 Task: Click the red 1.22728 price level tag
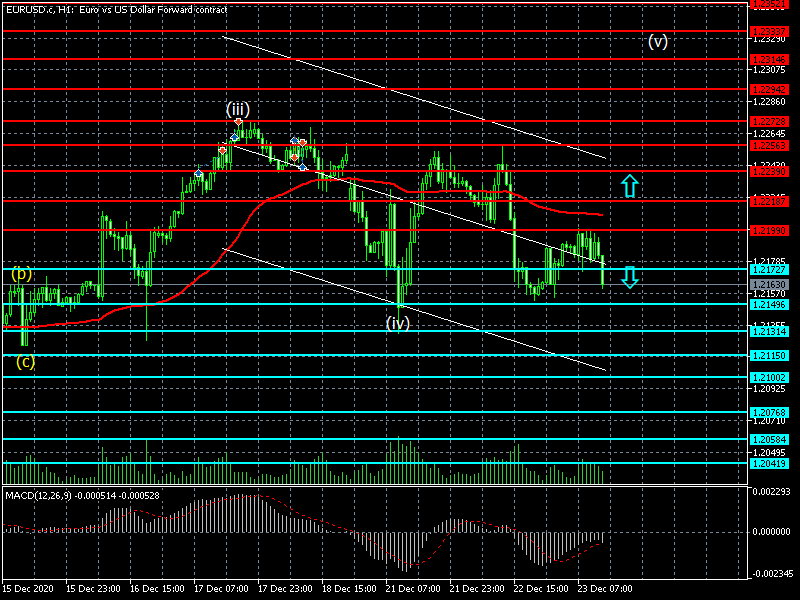769,121
